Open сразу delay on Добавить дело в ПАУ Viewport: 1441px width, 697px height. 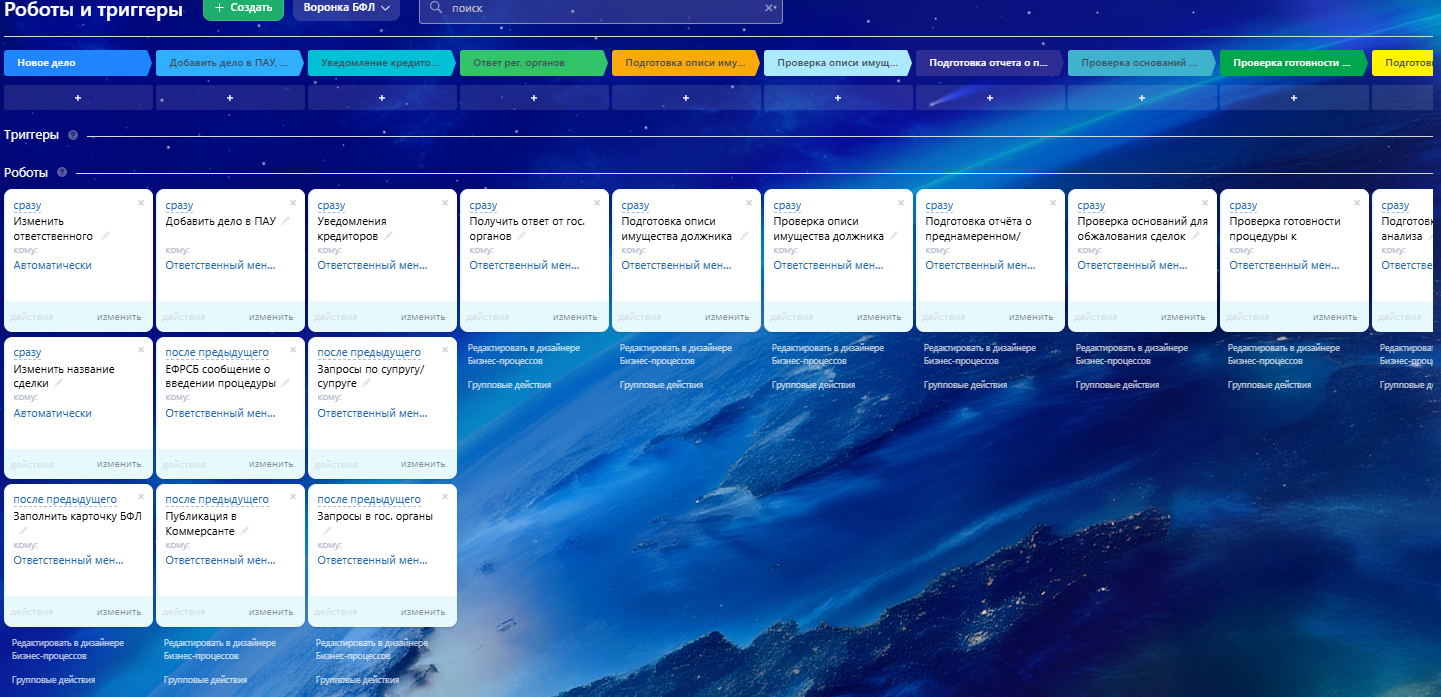(x=180, y=206)
